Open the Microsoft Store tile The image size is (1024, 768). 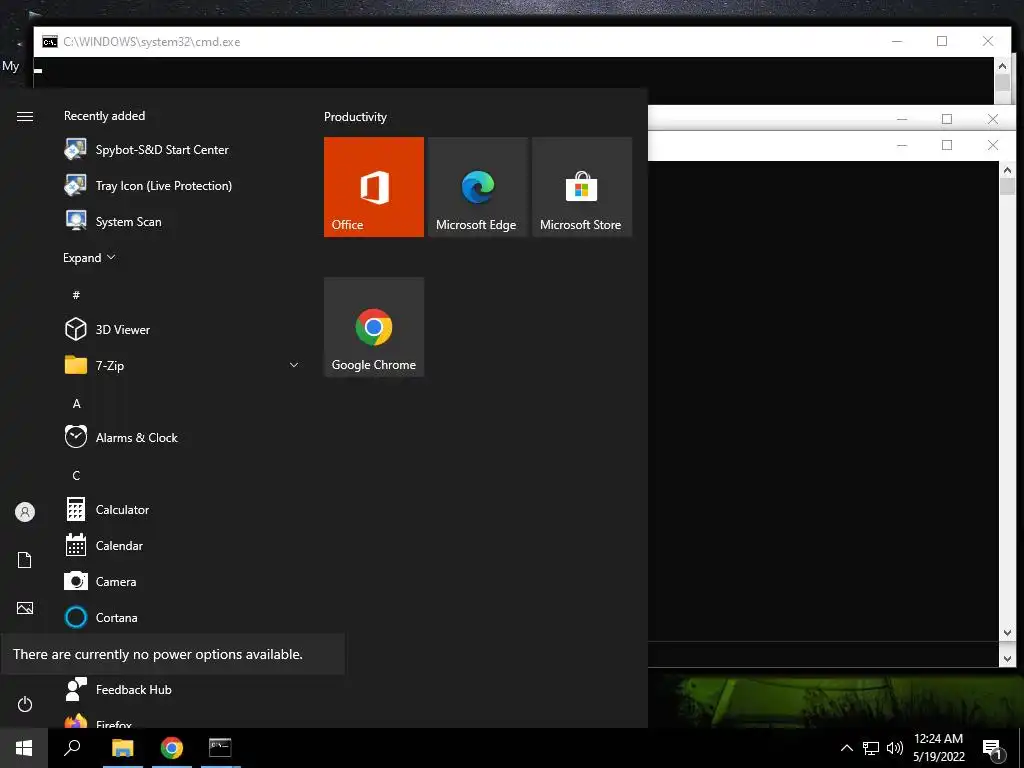582,187
